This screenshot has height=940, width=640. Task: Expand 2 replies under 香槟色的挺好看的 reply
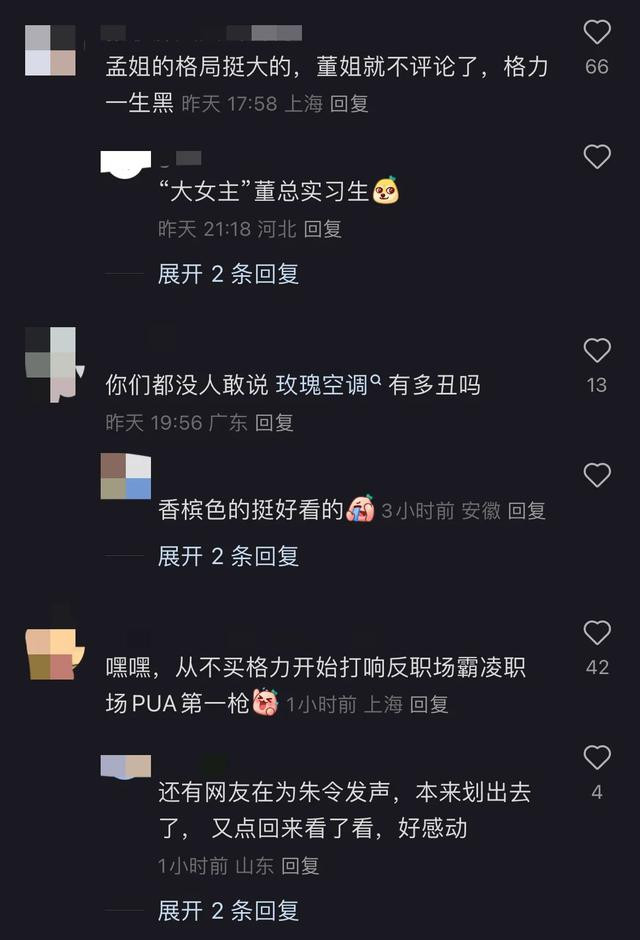coord(228,556)
